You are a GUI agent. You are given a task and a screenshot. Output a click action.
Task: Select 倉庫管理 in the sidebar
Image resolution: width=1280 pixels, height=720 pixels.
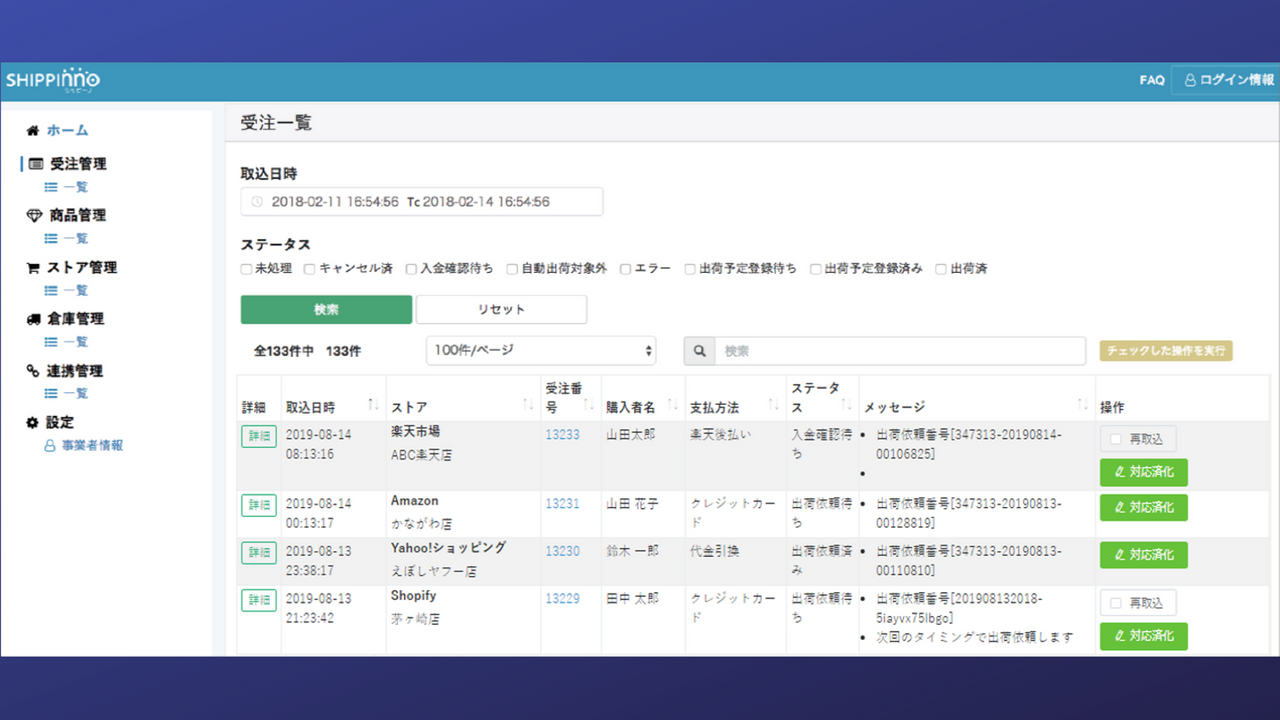[78, 319]
